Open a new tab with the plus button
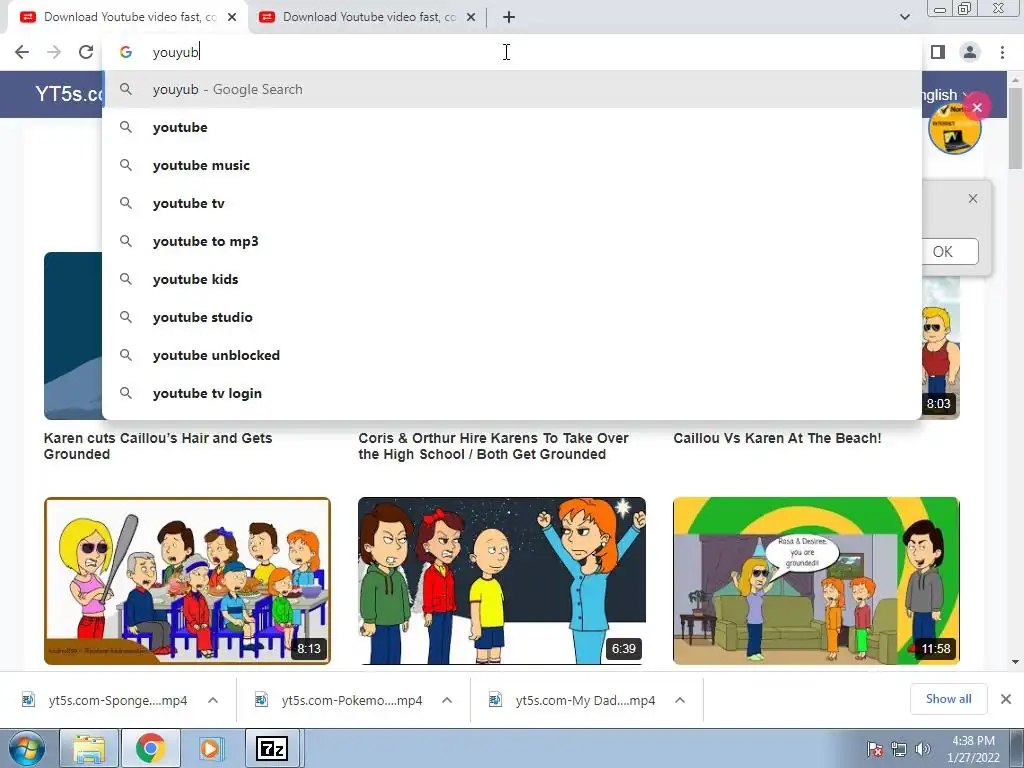The image size is (1024, 768). point(509,17)
